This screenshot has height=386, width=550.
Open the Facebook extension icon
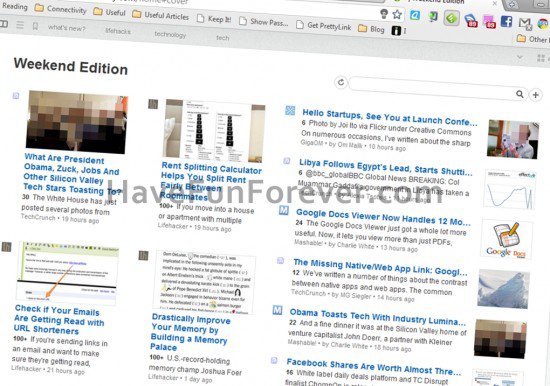point(506,21)
